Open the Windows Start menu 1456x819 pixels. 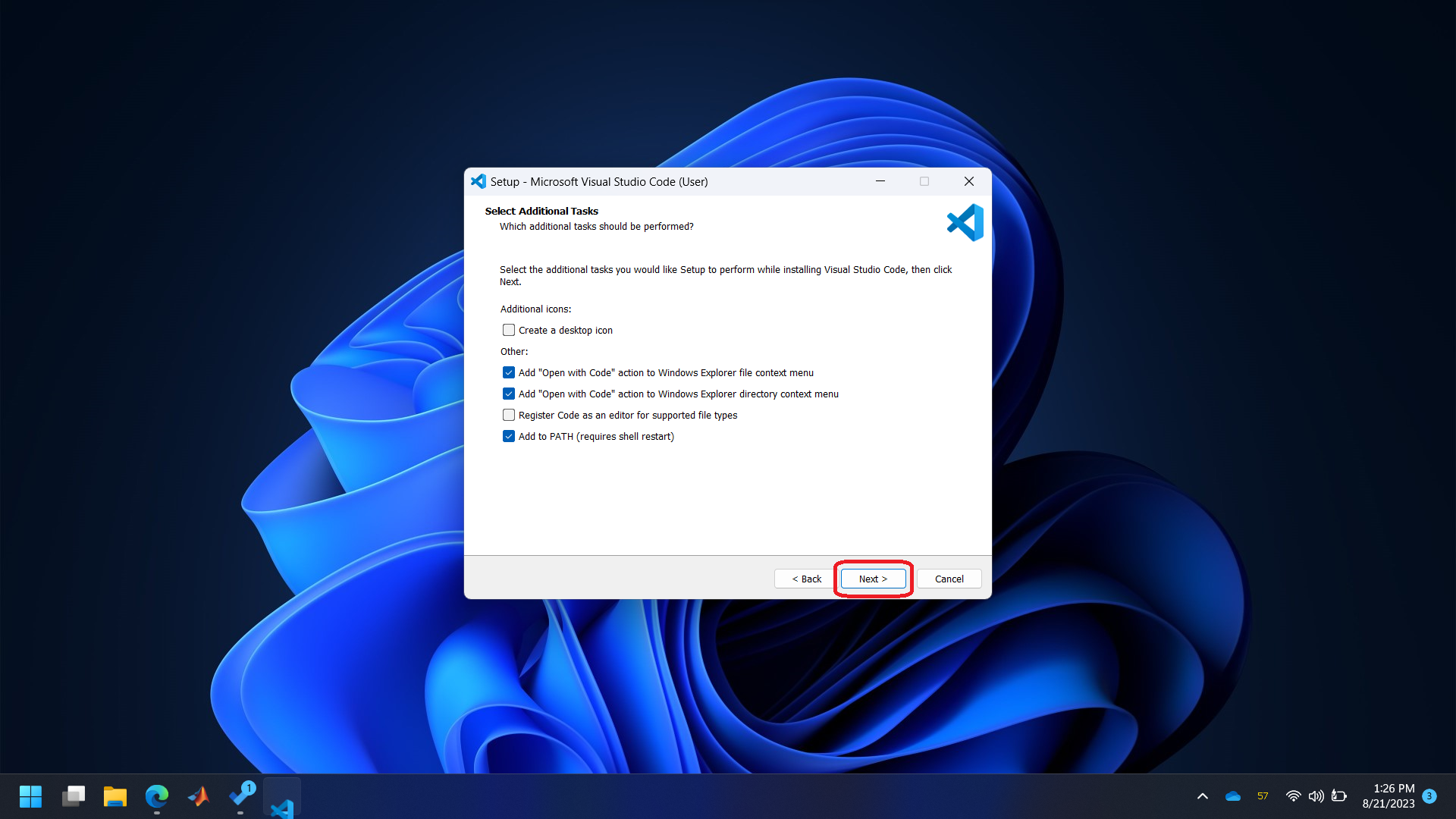click(x=31, y=796)
